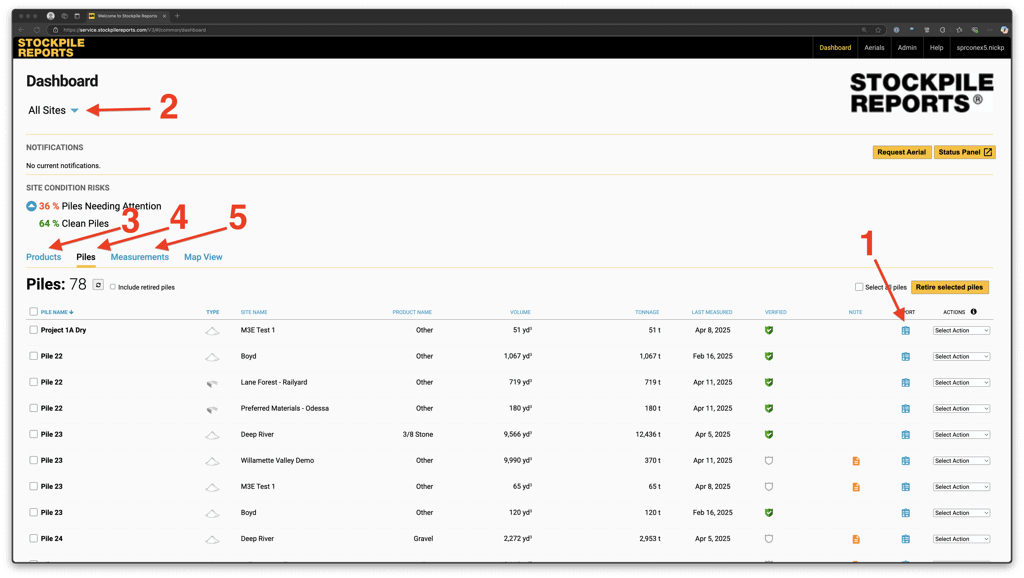The height and width of the screenshot is (578, 1024).
Task: Switch to the Measurements tab
Action: pyautogui.click(x=140, y=257)
